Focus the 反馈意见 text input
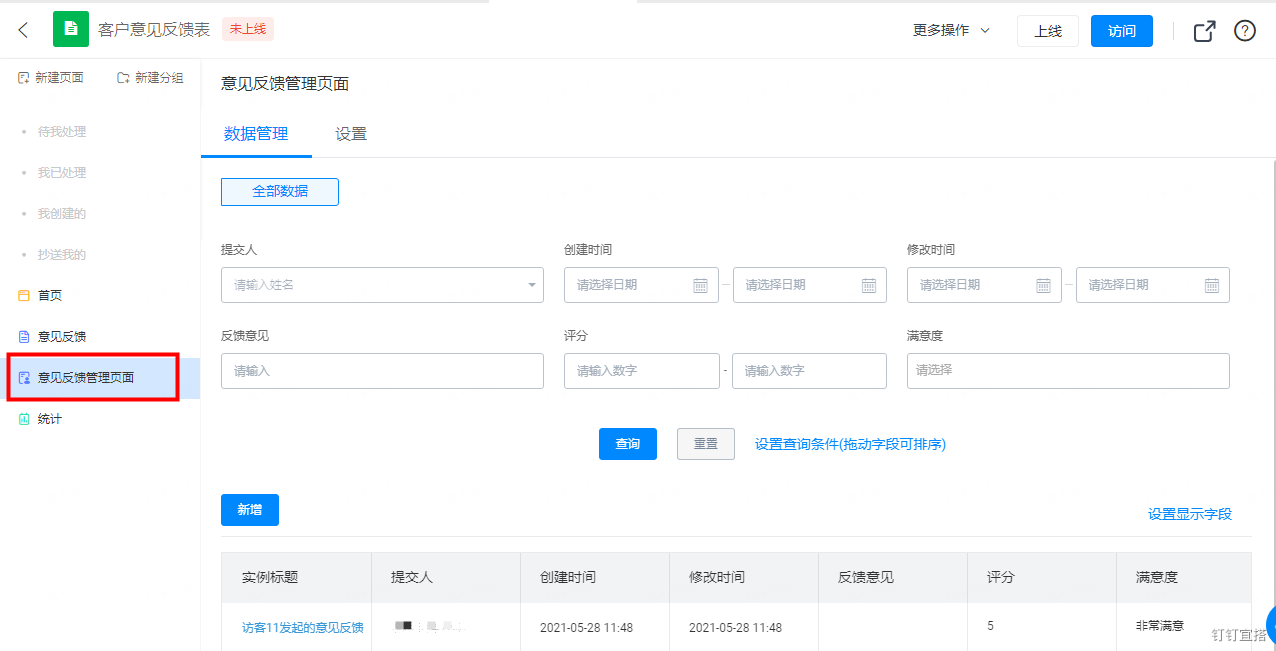 382,371
